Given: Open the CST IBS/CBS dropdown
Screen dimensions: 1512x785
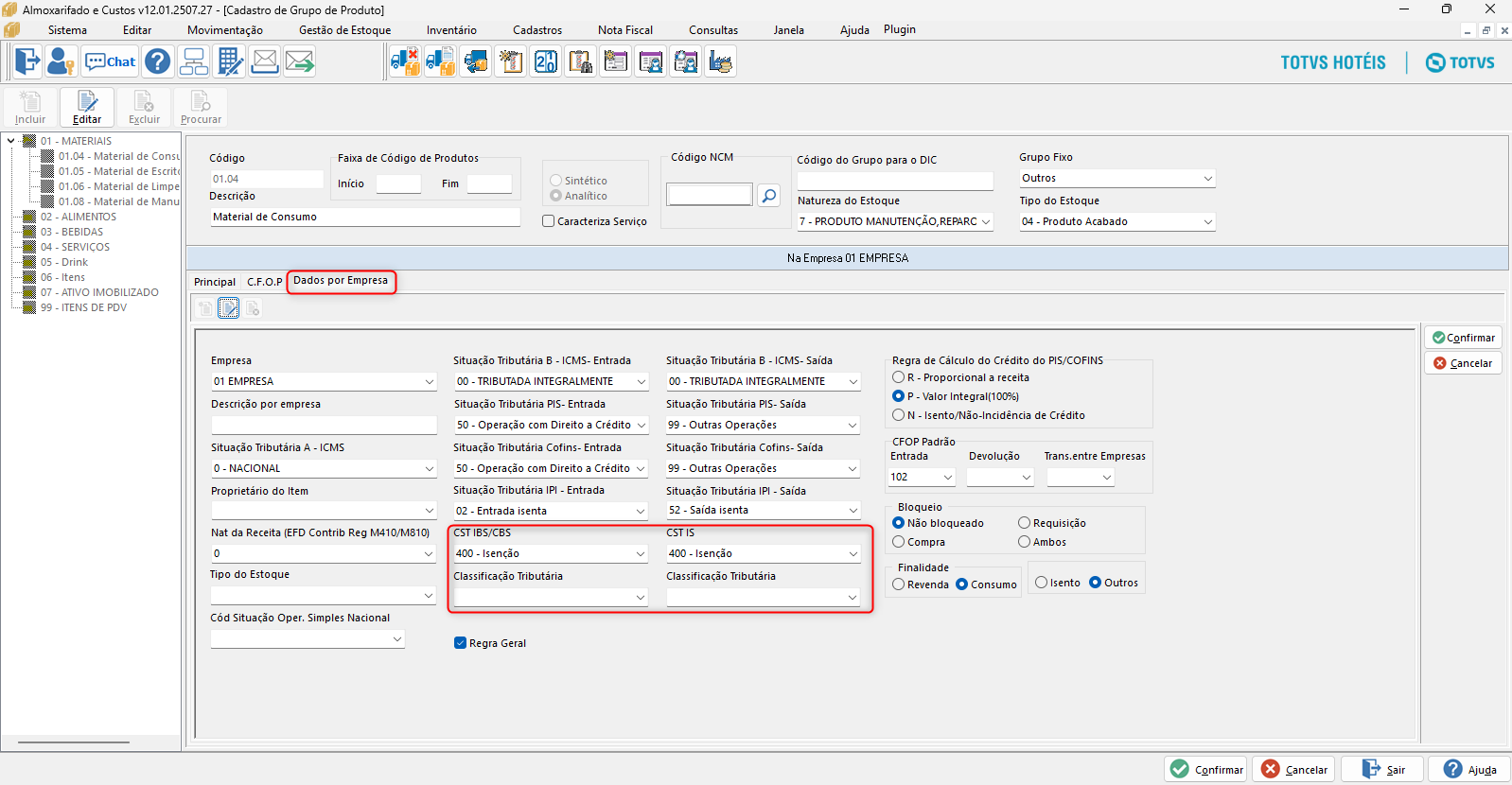Looking at the screenshot, I should (551, 553).
